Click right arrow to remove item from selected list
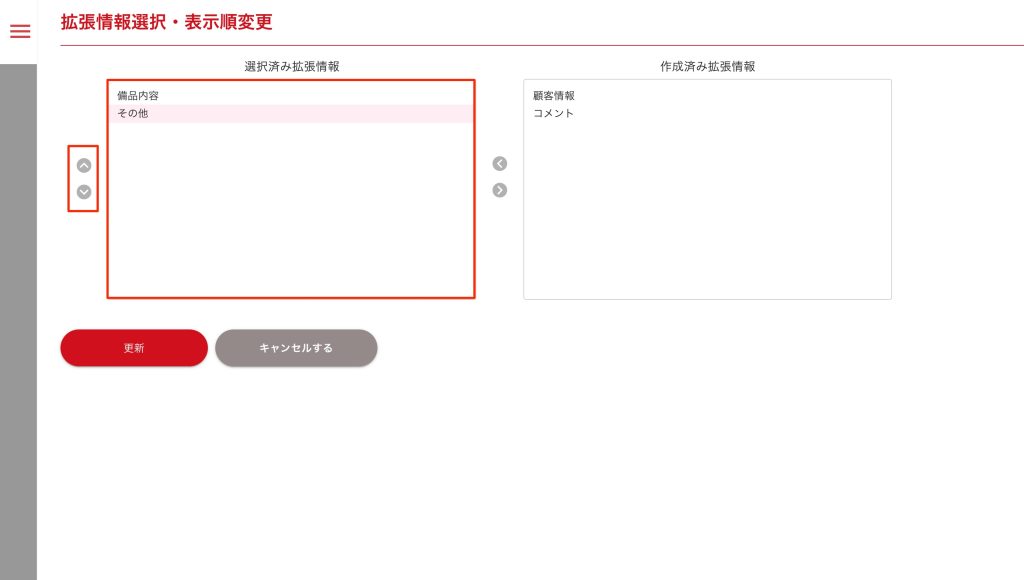The image size is (1024, 580). 500,190
